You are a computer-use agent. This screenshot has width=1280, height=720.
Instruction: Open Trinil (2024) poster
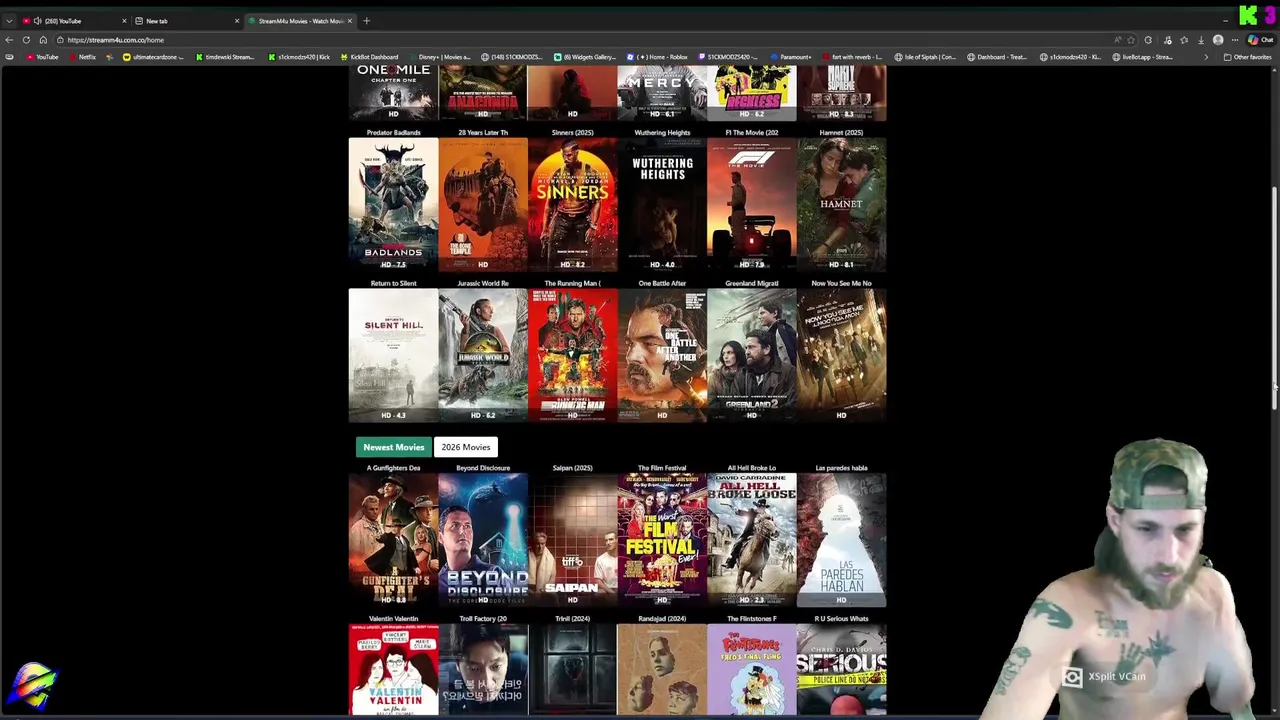(573, 670)
